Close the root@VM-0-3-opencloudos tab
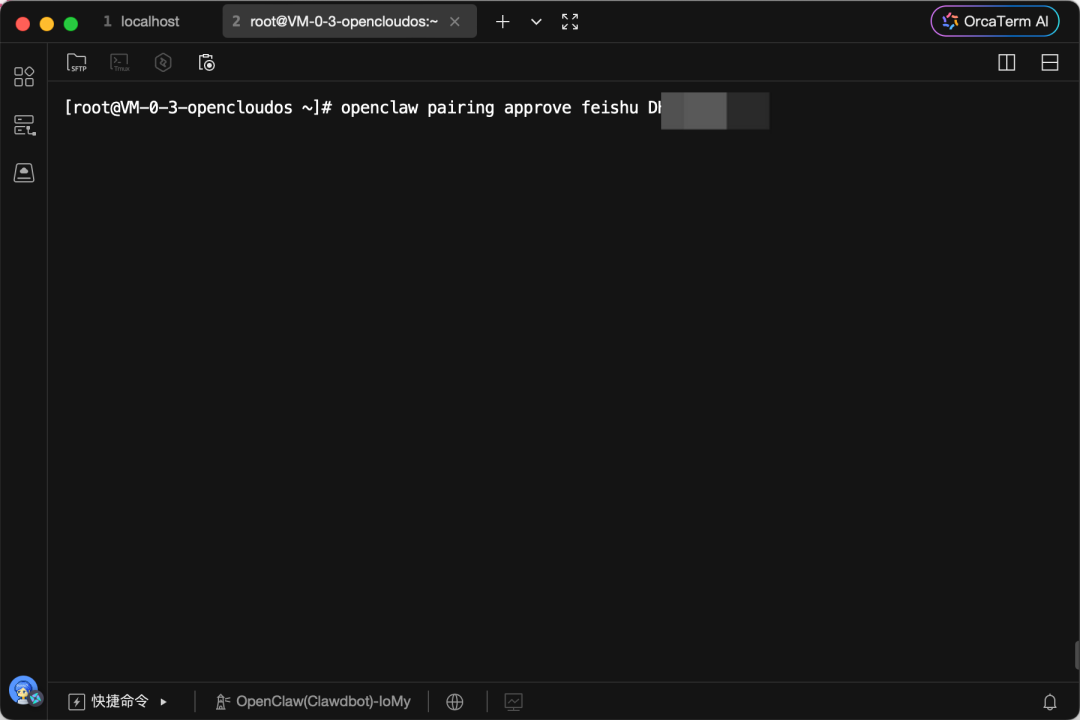The image size is (1080, 720). click(x=455, y=21)
